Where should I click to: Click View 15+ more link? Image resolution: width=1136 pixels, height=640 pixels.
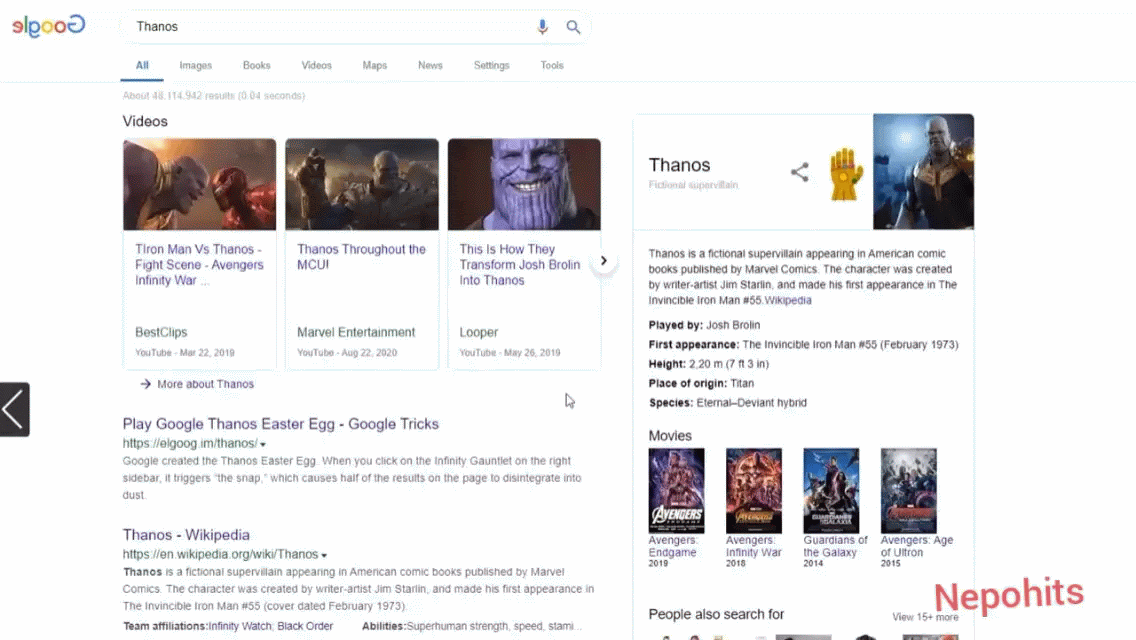click(x=925, y=617)
